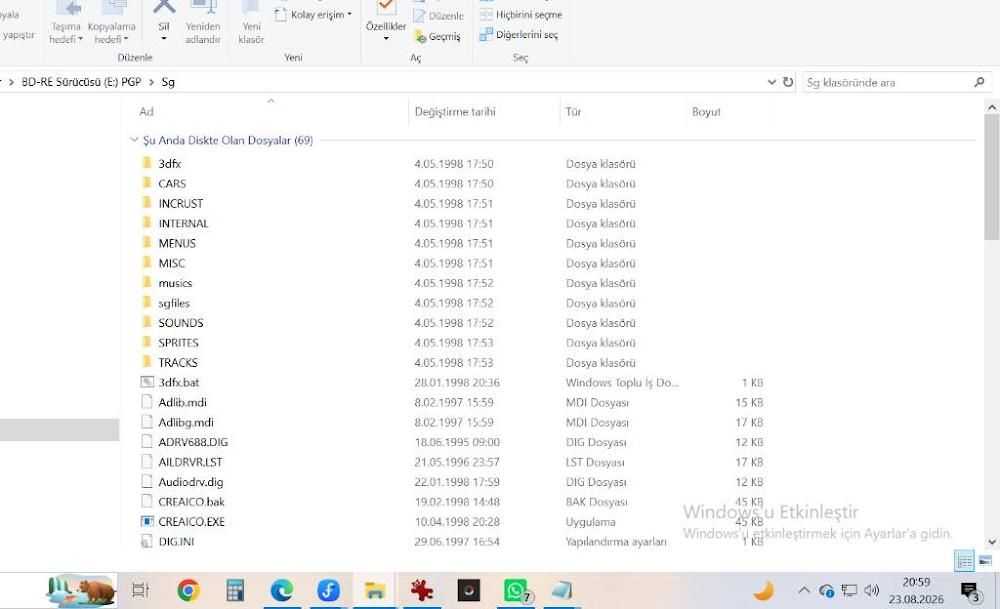Sort by Değiştirme tarihi column header

pyautogui.click(x=455, y=112)
